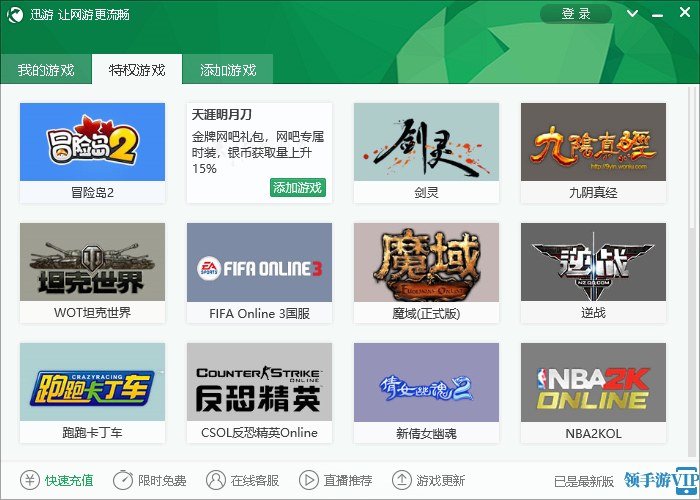Click the upload arrow icon for 游戏更新
This screenshot has width=700, height=500.
point(401,480)
